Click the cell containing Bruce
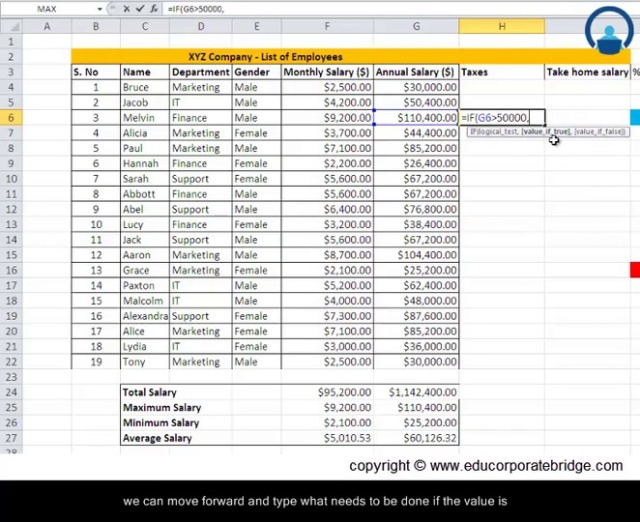Image resolution: width=640 pixels, height=522 pixels. (145, 87)
